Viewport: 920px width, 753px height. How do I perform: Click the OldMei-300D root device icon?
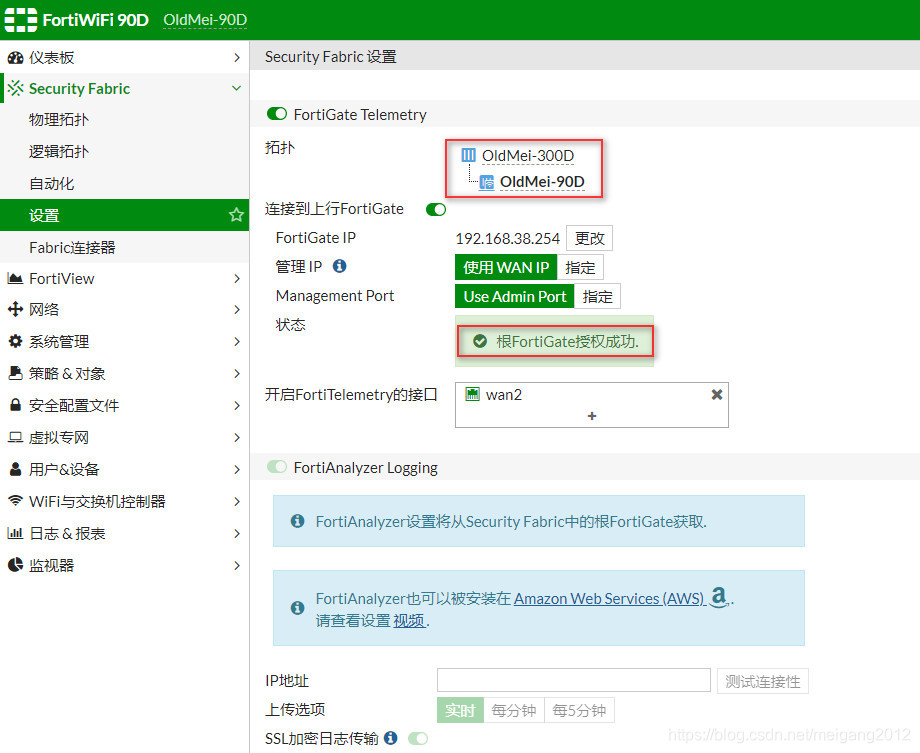(468, 155)
